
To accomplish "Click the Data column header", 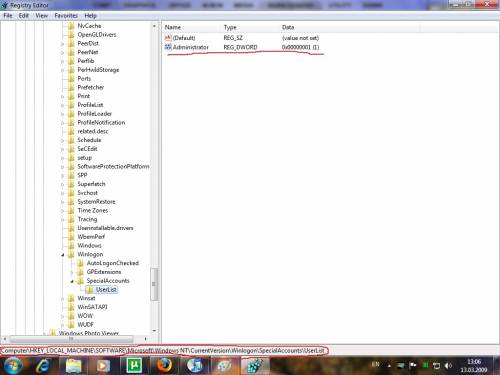I will point(288,27).
